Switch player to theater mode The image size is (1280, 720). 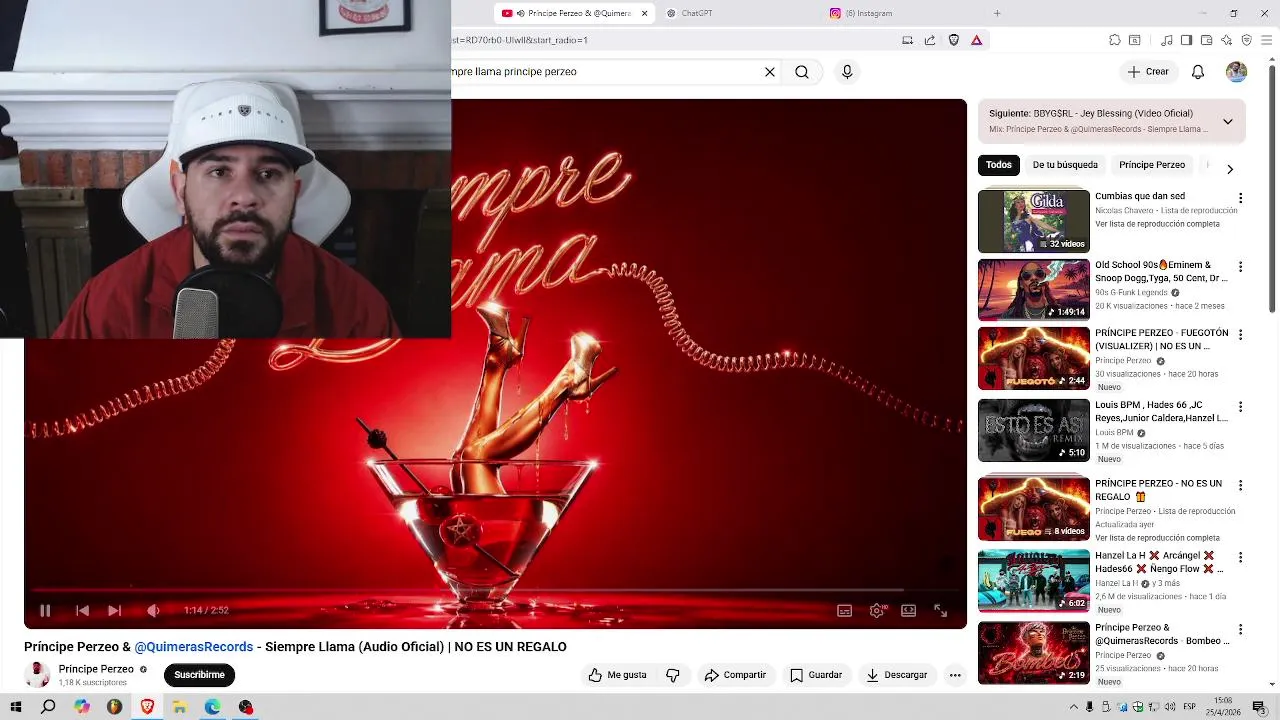(x=908, y=610)
